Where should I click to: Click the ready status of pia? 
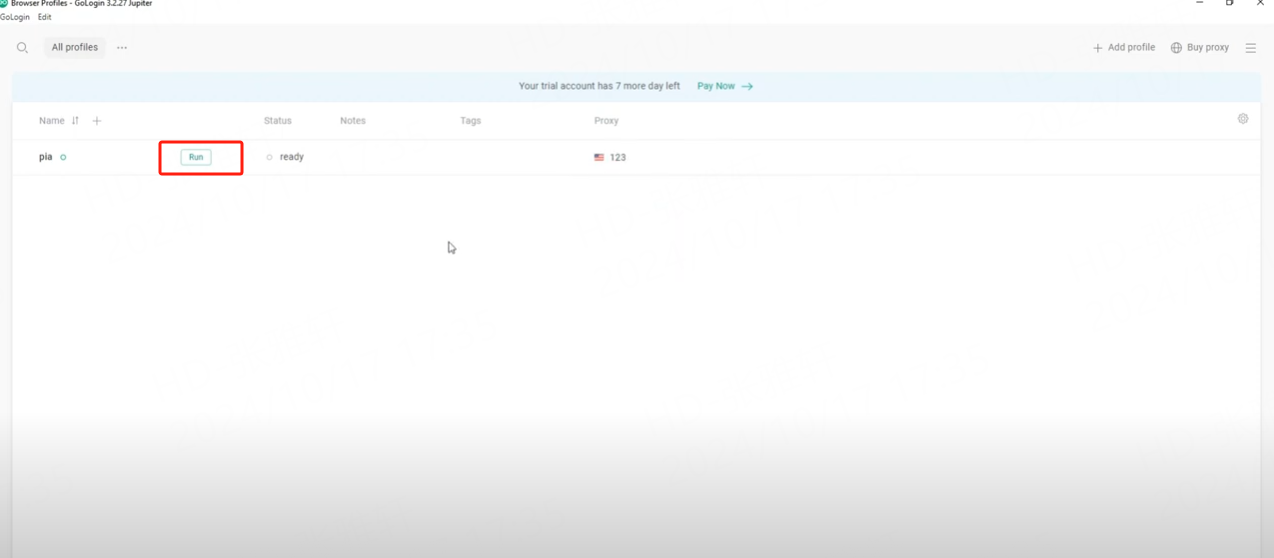tap(291, 157)
